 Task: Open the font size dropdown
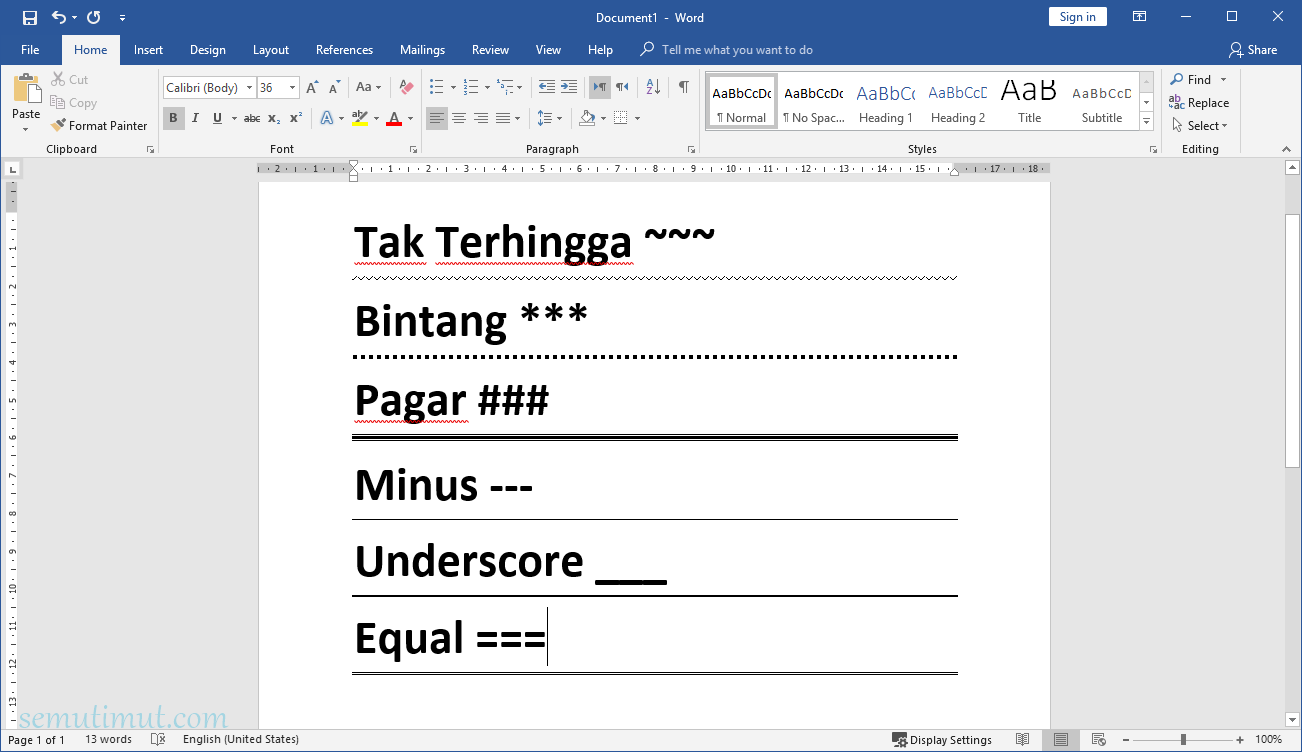tap(292, 88)
